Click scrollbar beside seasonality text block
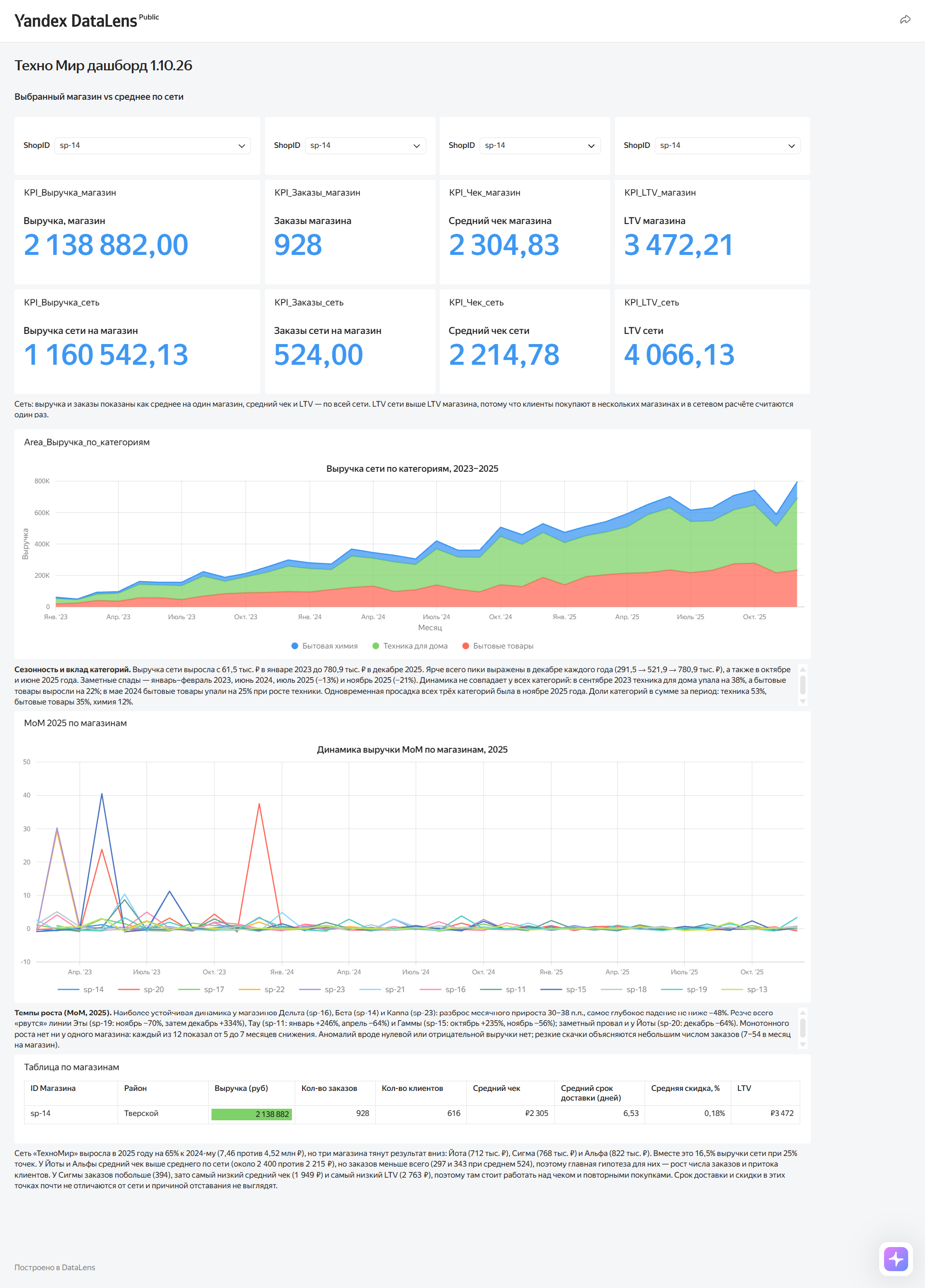Image resolution: width=925 pixels, height=1288 pixels. pyautogui.click(x=802, y=684)
